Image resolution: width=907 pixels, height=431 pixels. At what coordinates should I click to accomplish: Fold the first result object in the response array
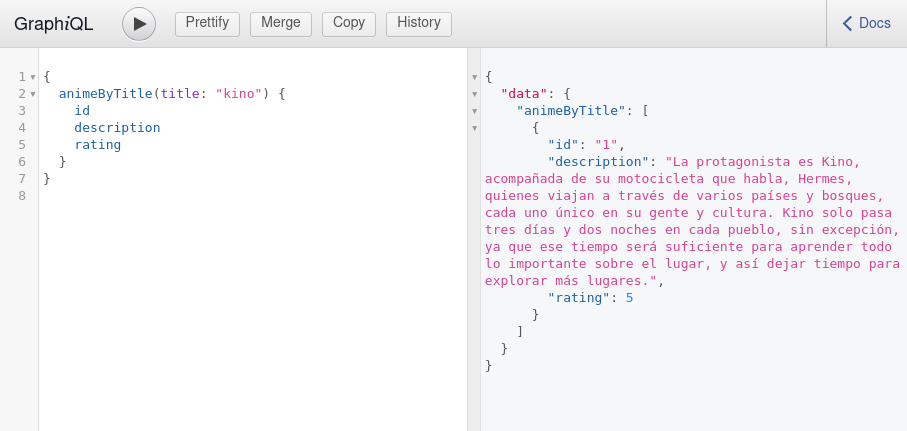[474, 128]
